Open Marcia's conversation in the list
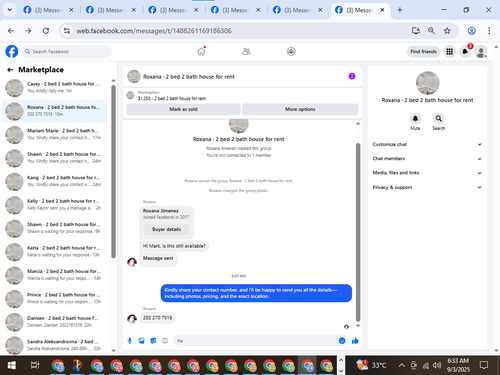Screen dimensions: 500x375 pyautogui.click(x=55, y=275)
